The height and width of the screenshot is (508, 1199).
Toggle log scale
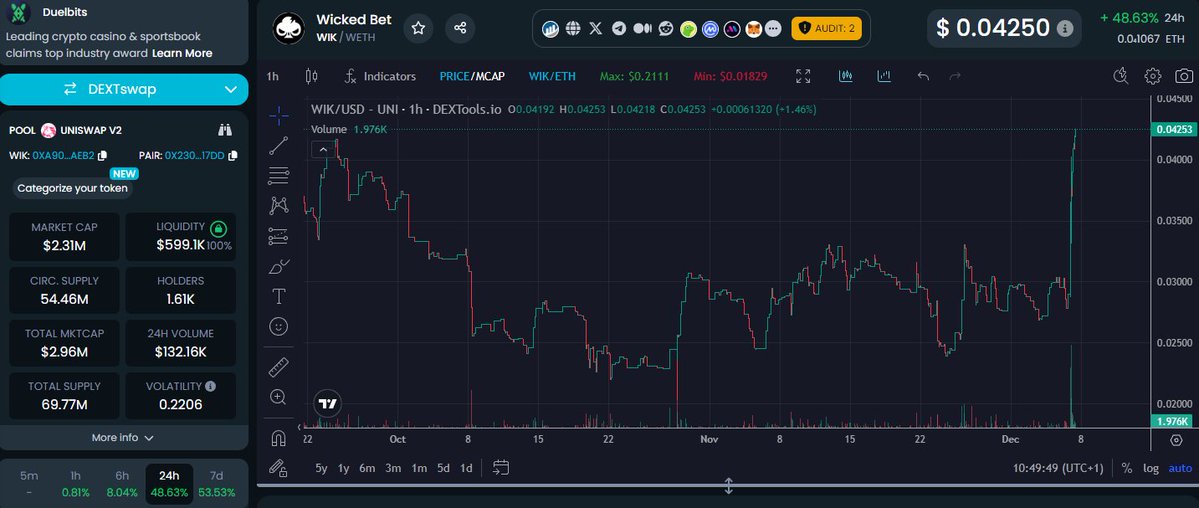click(x=1151, y=468)
